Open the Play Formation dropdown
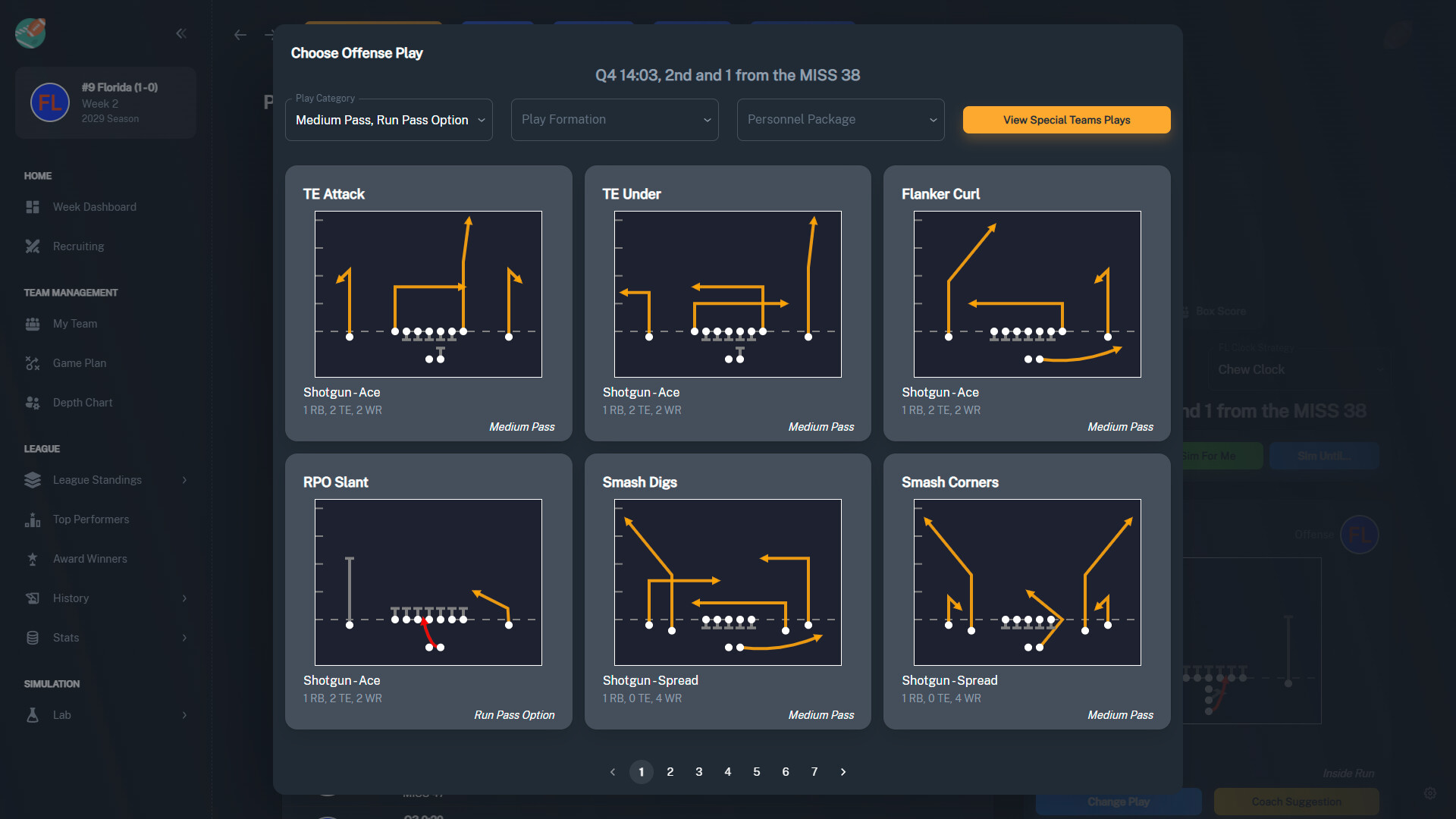 click(x=613, y=119)
